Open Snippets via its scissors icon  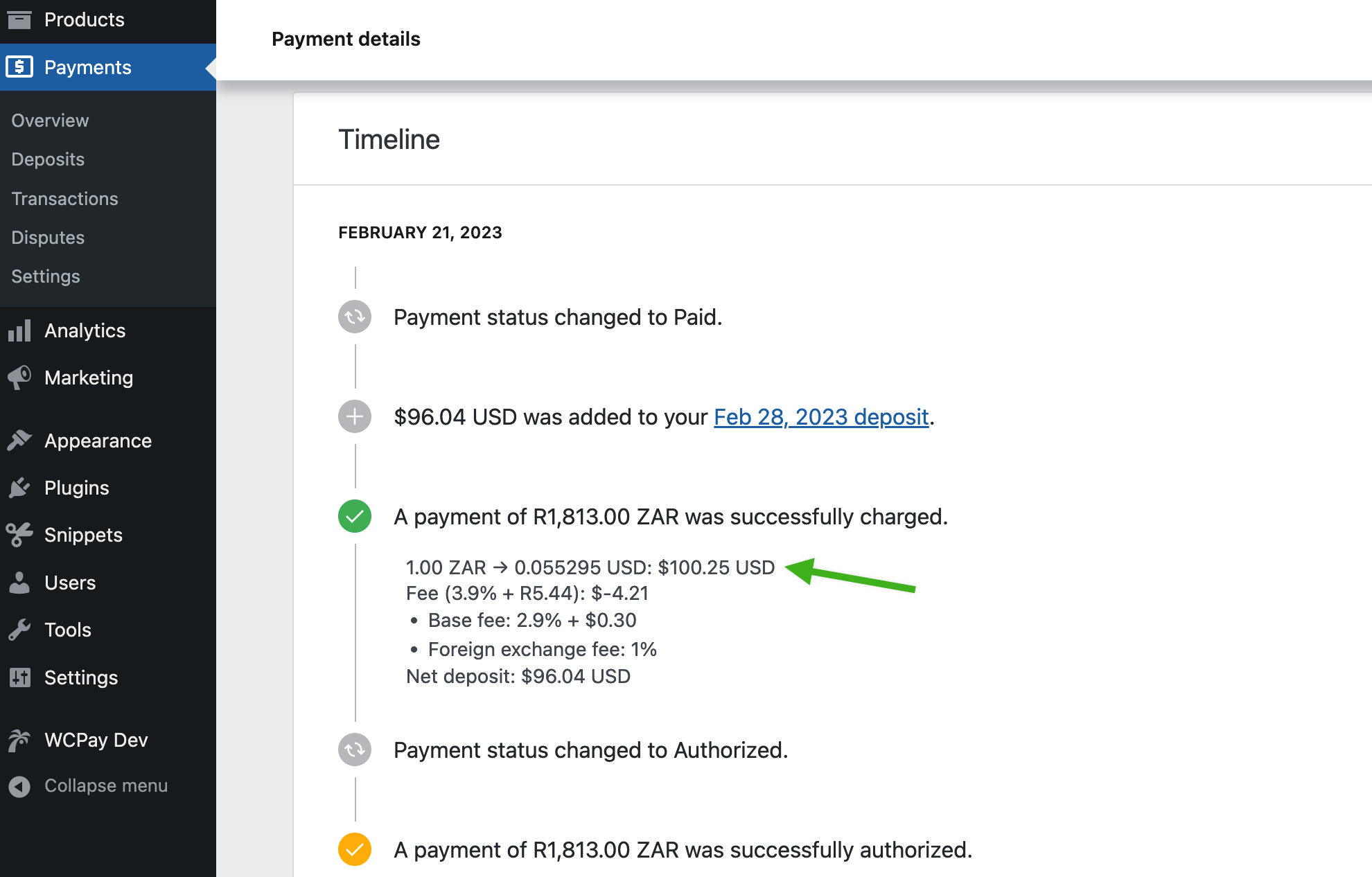pyautogui.click(x=20, y=534)
